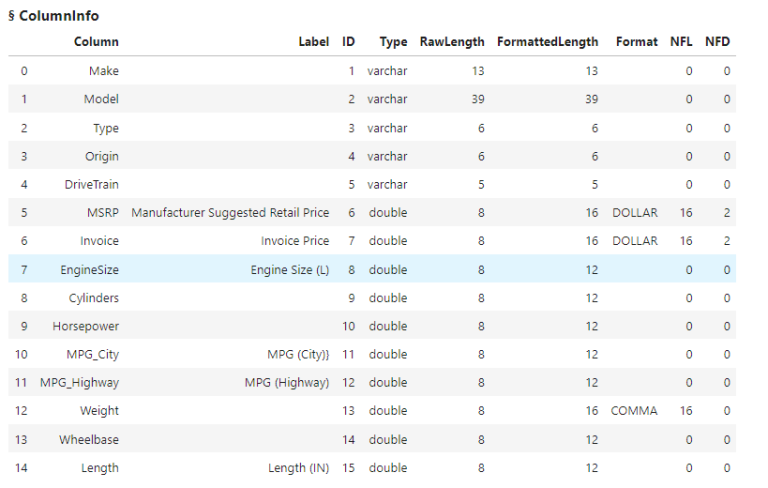The image size is (768, 488).
Task: Click the RawLength column header
Action: click(x=452, y=42)
